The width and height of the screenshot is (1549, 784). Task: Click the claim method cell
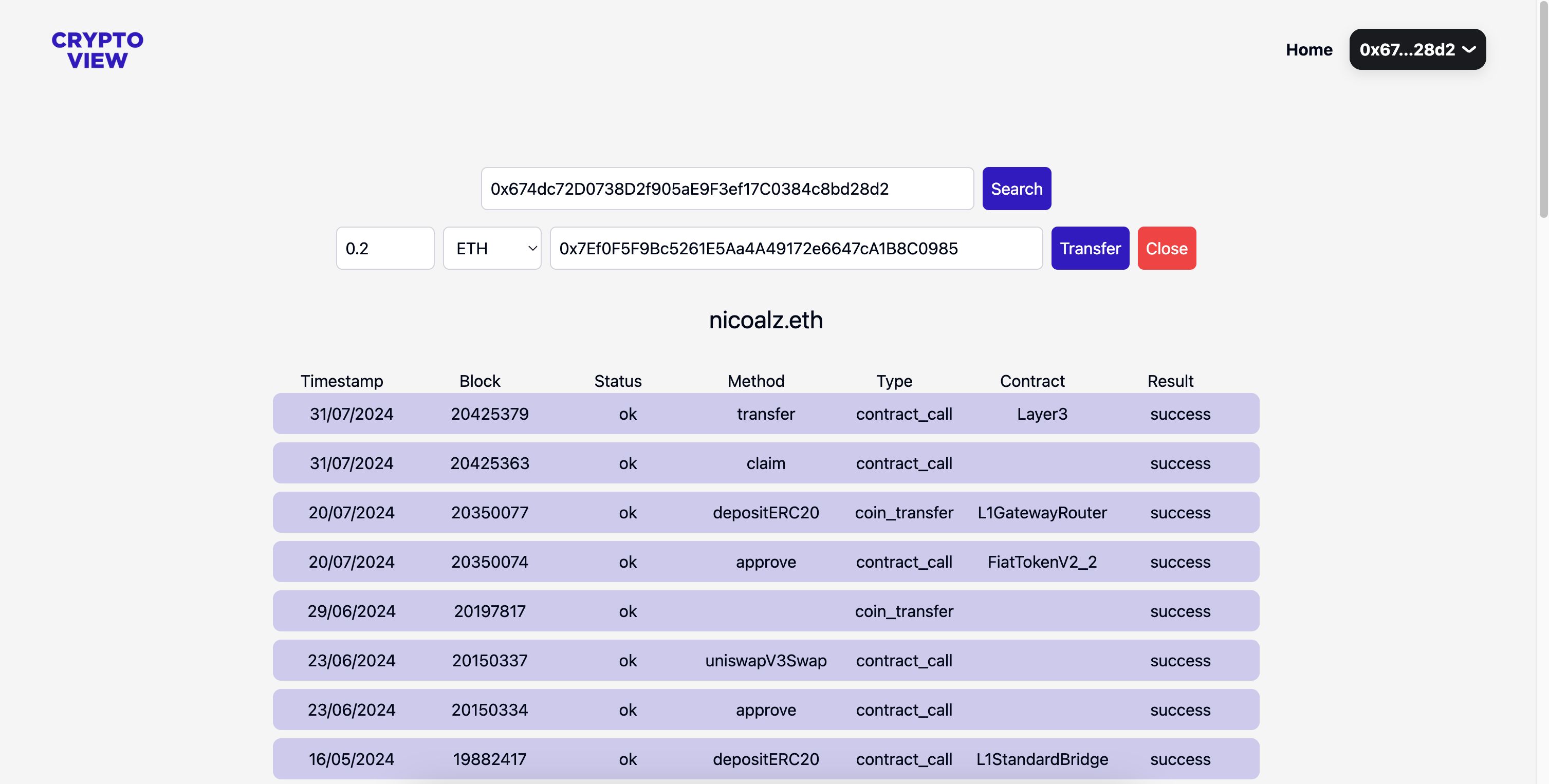click(x=765, y=463)
